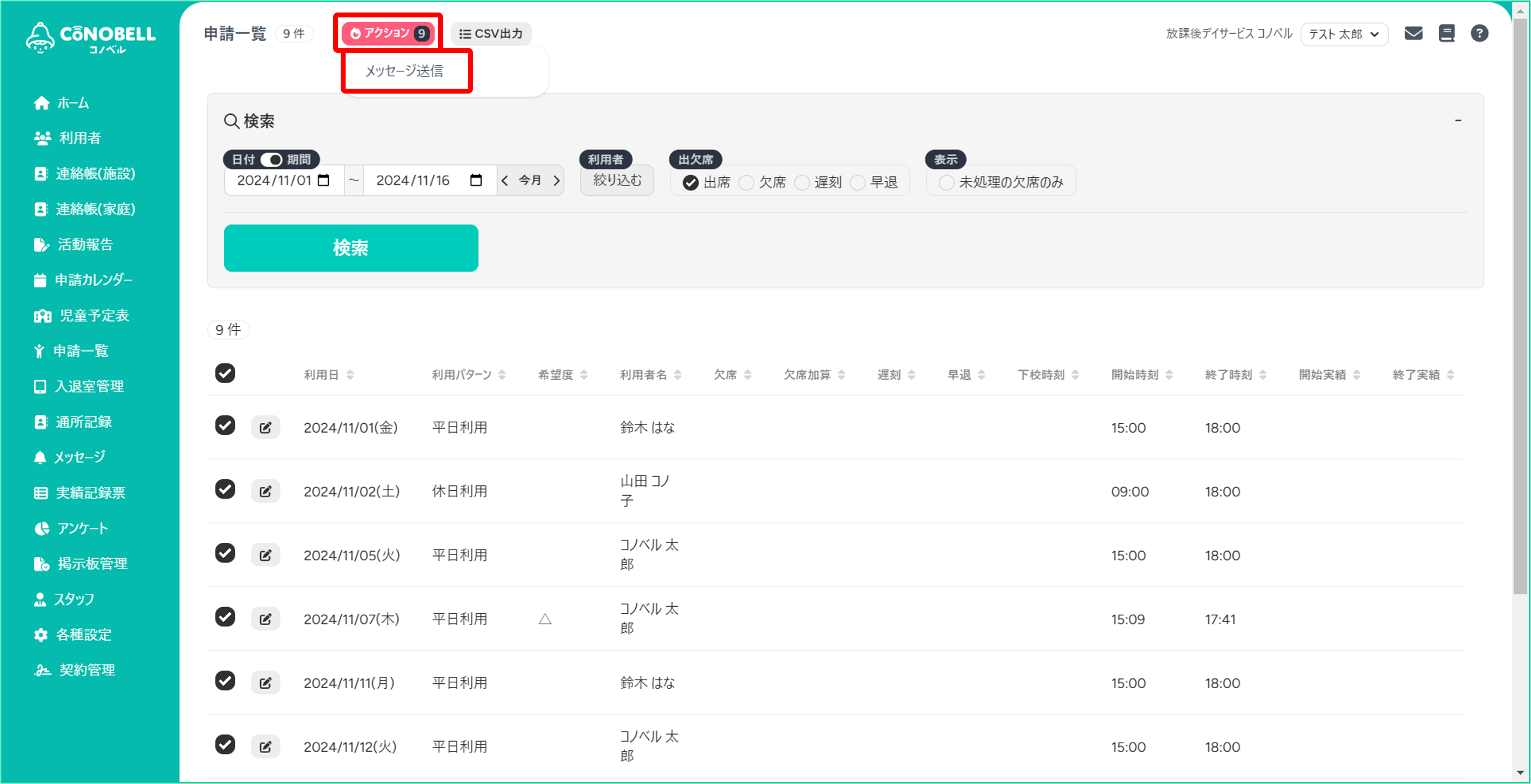
Task: Select the 早退 filter option
Action: pyautogui.click(x=857, y=182)
